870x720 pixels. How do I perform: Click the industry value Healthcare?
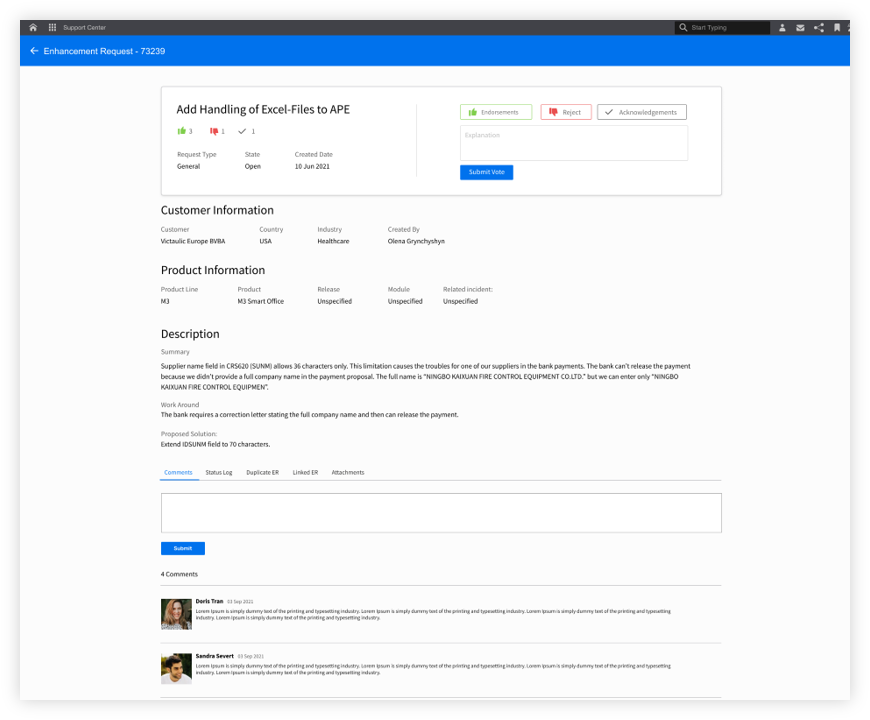point(333,241)
